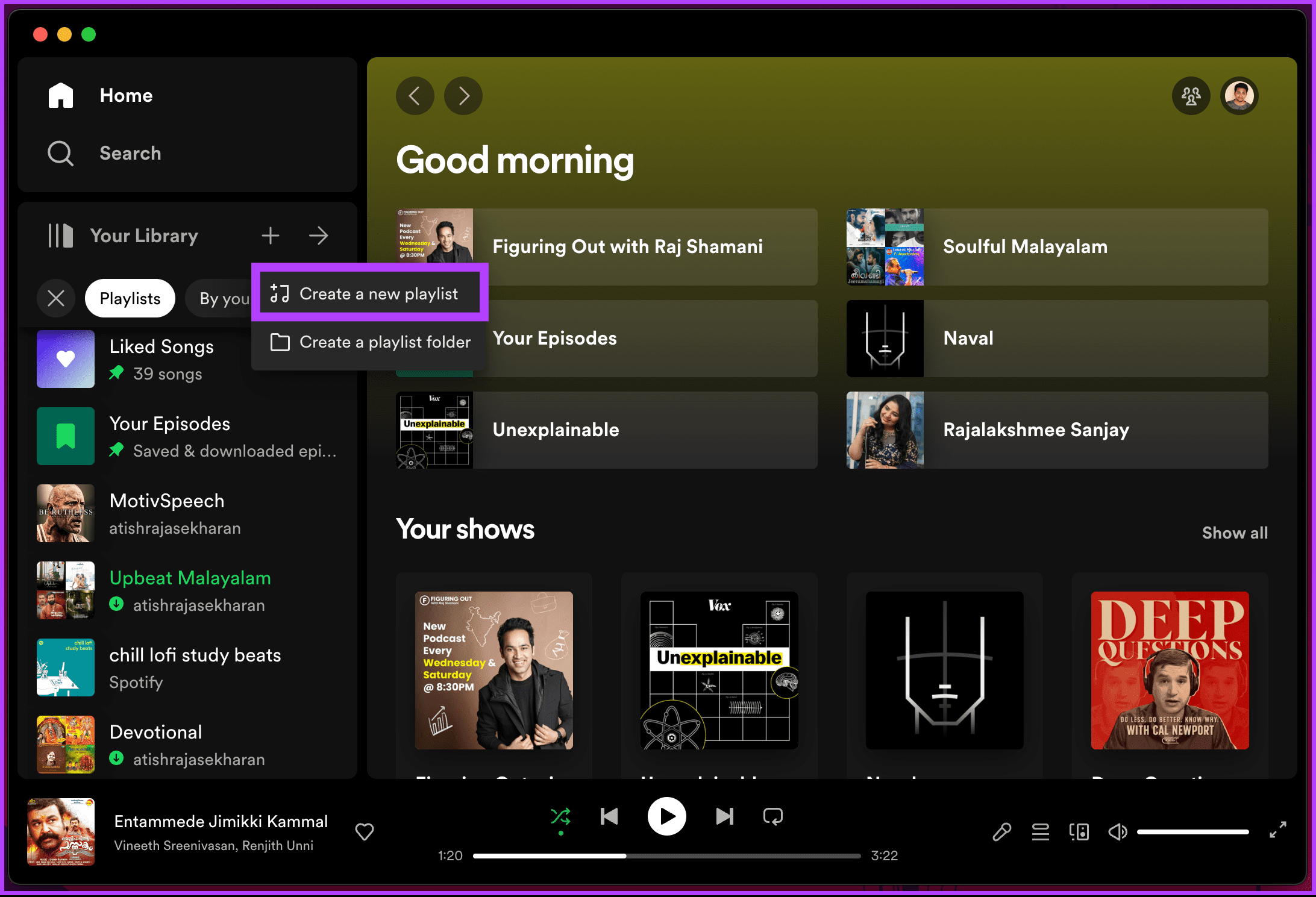1316x897 pixels.
Task: Click the now playing album art
Action: pos(61,832)
